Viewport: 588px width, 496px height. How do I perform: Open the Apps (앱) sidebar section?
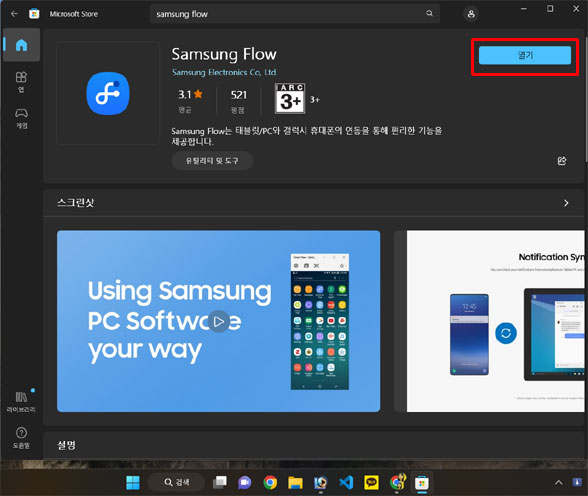pos(21,82)
